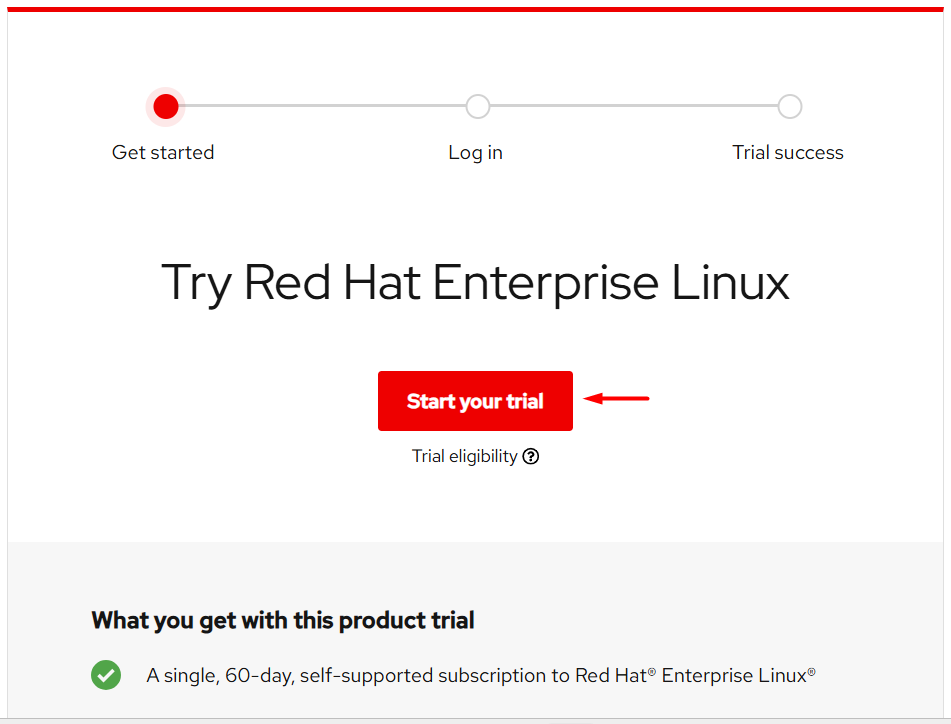Click the green checkmark icon
The height and width of the screenshot is (724, 951).
tap(106, 675)
